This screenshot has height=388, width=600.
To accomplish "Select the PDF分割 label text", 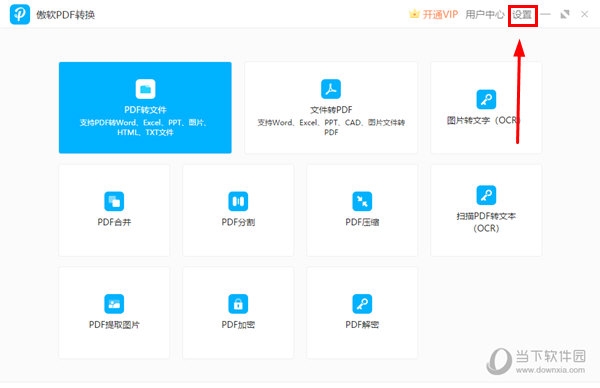I will [x=238, y=222].
